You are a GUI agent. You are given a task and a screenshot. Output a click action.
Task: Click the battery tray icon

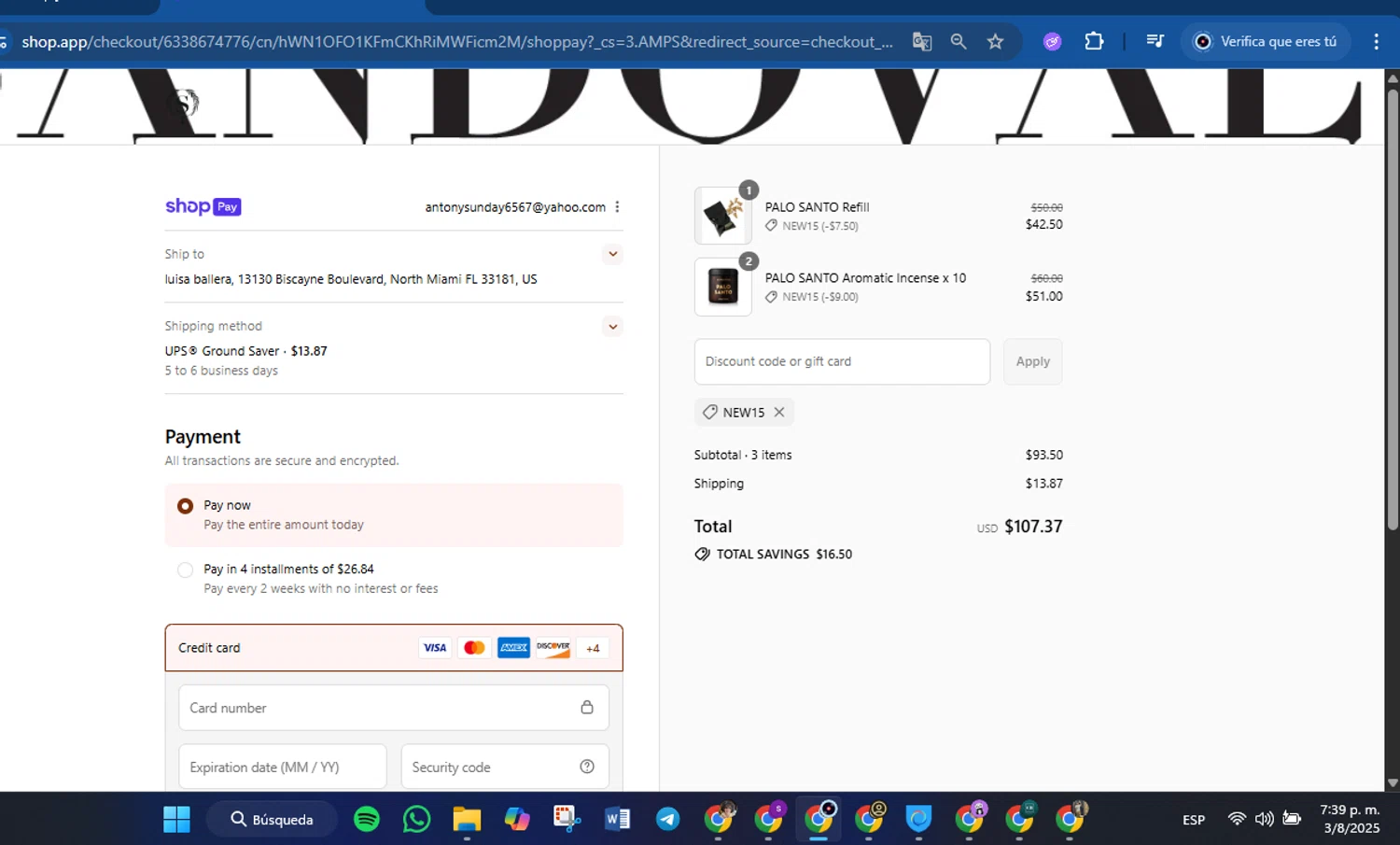[1292, 819]
